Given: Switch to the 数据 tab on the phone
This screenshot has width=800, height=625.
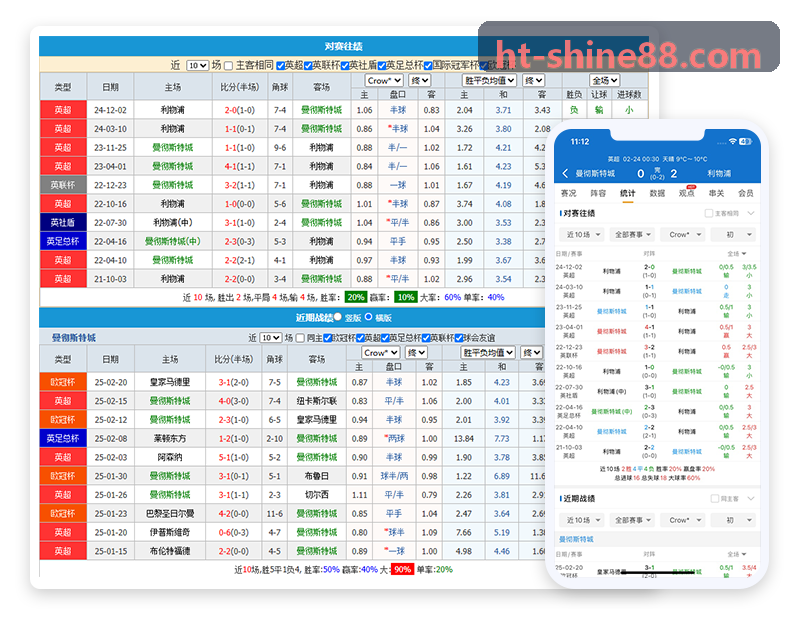Looking at the screenshot, I should pos(657,193).
